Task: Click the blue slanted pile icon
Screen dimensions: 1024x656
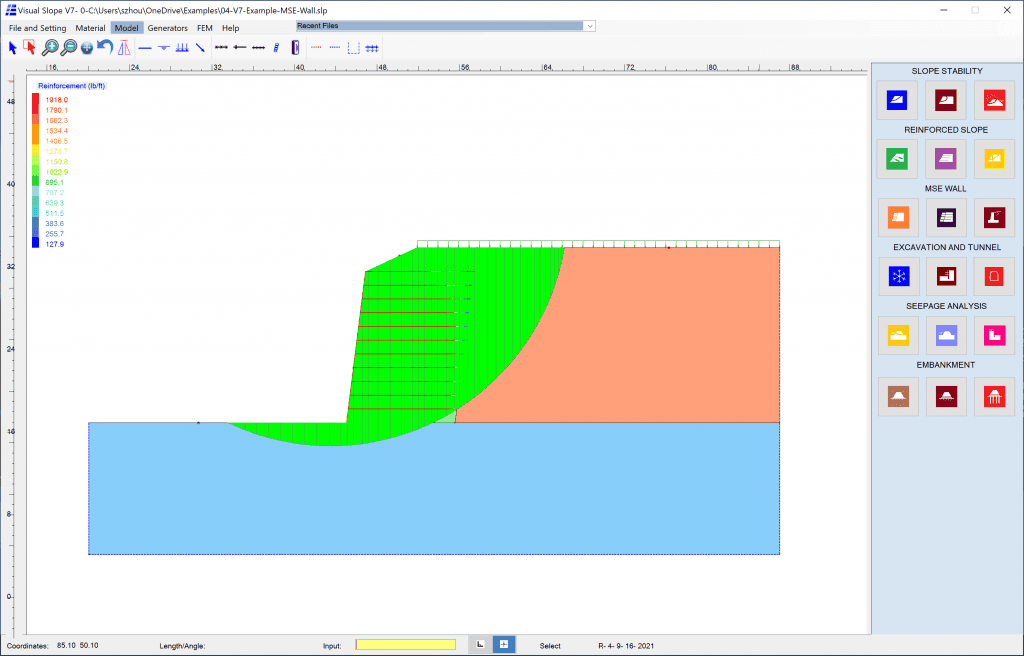Action: point(276,48)
